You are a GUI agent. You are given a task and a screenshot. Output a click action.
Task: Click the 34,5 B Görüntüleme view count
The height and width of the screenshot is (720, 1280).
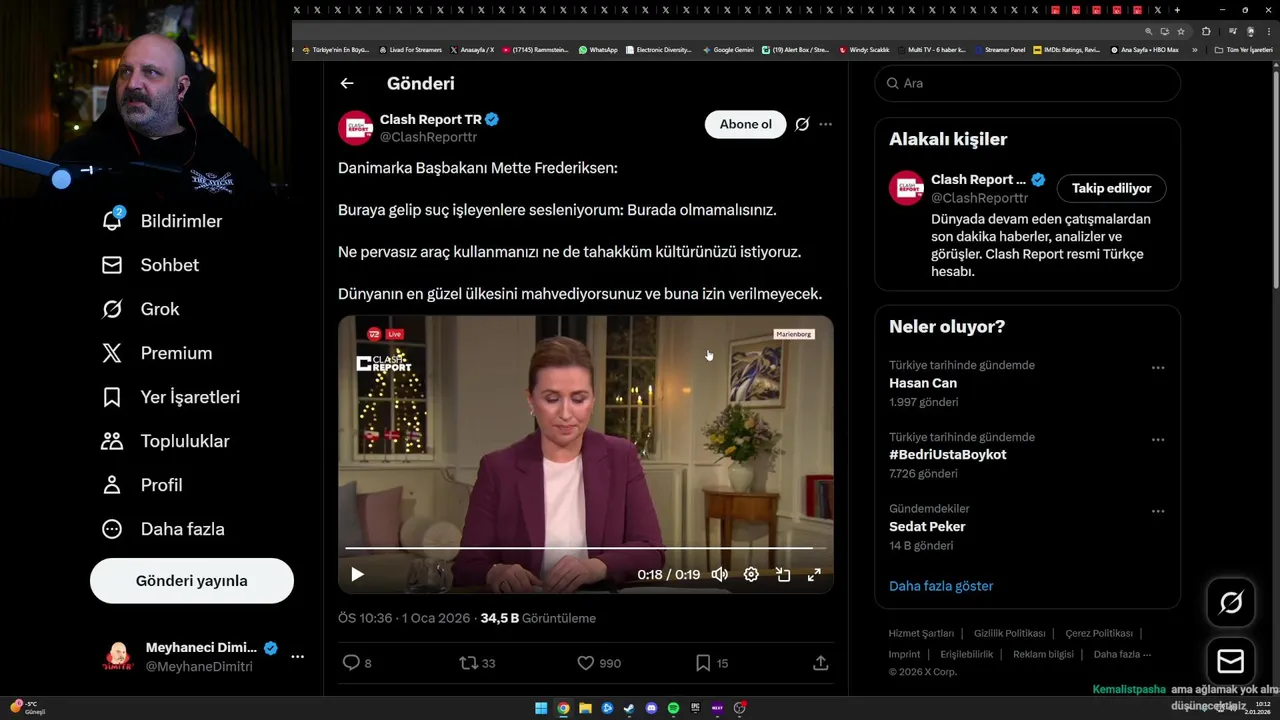[538, 618]
